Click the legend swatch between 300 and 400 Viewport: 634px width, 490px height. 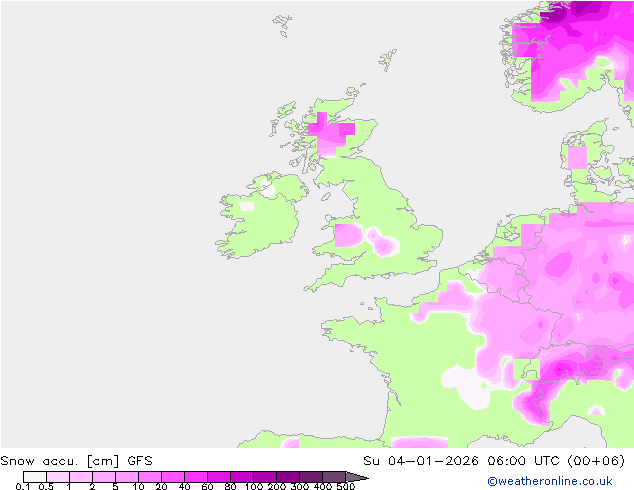tap(311, 477)
